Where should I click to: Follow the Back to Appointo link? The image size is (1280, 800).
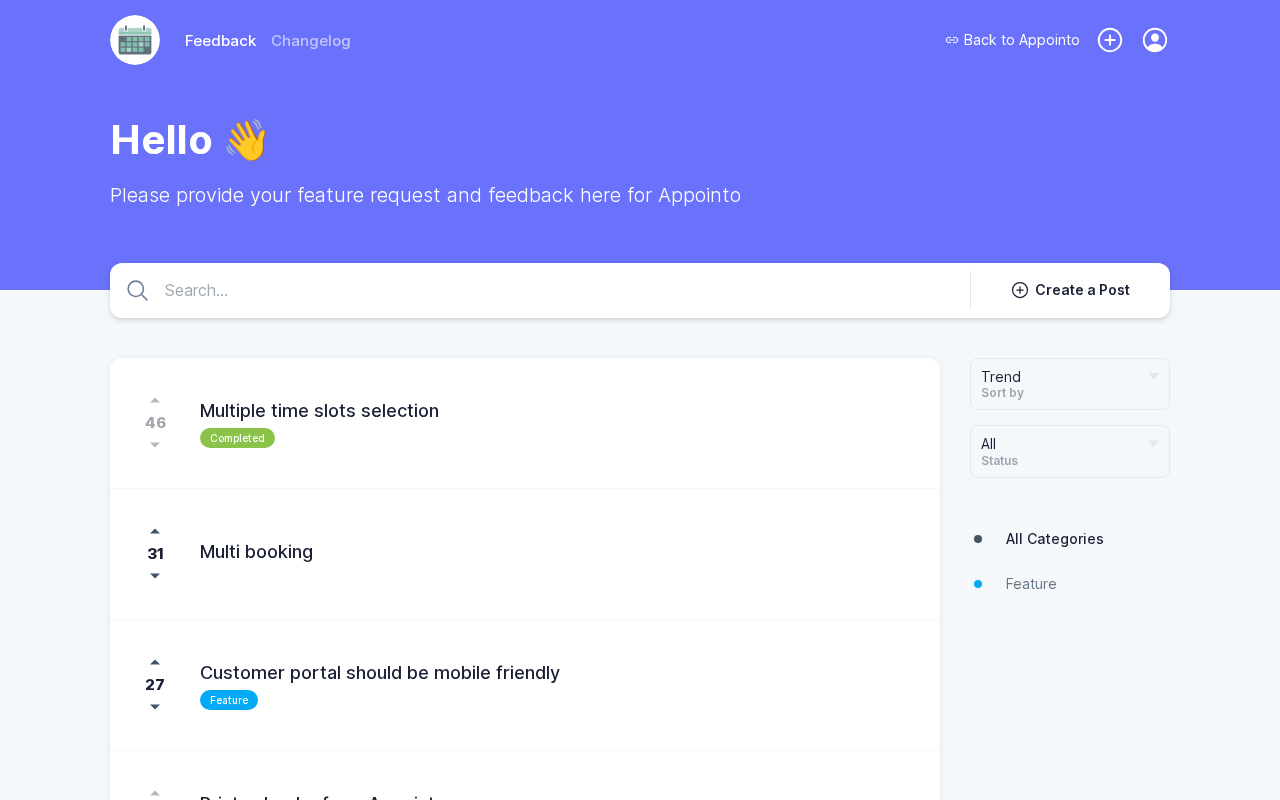(x=1012, y=40)
